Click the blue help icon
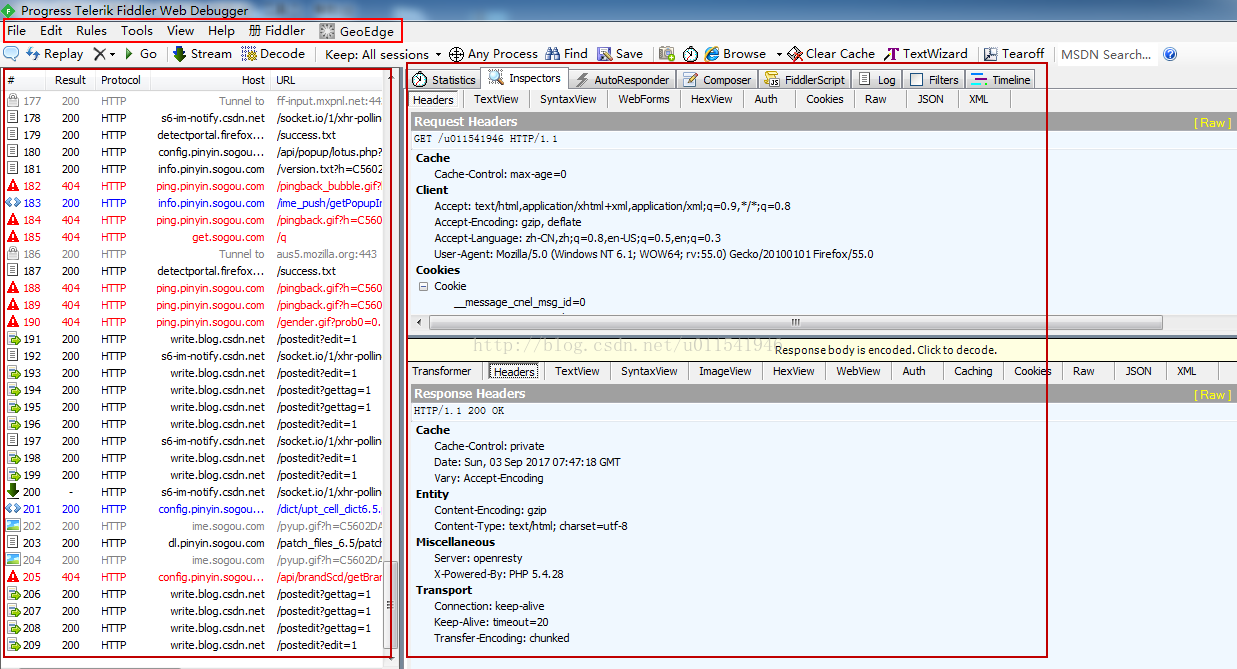 (x=1170, y=54)
